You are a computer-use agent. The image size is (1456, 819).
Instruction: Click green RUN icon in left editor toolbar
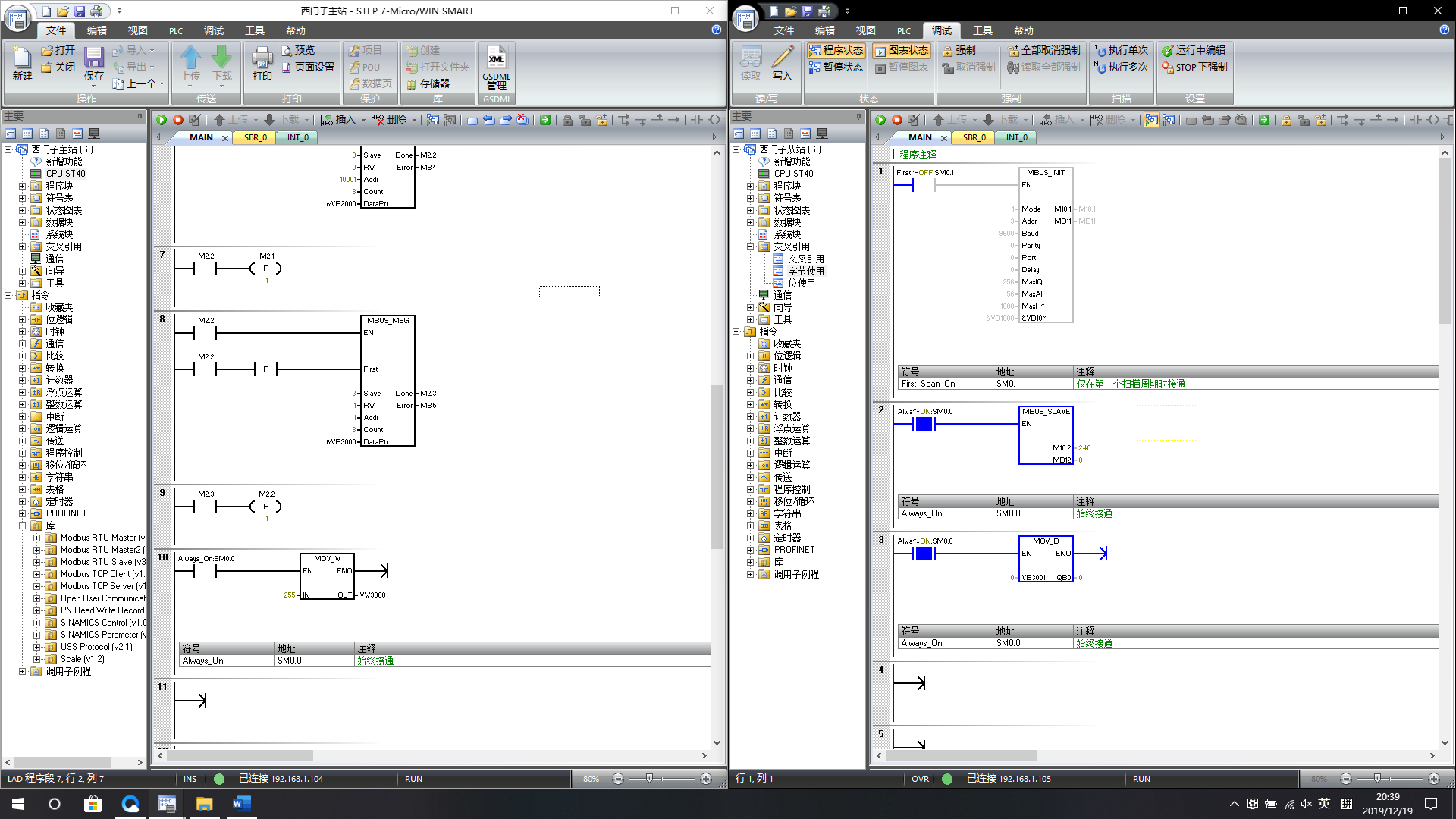tap(162, 120)
